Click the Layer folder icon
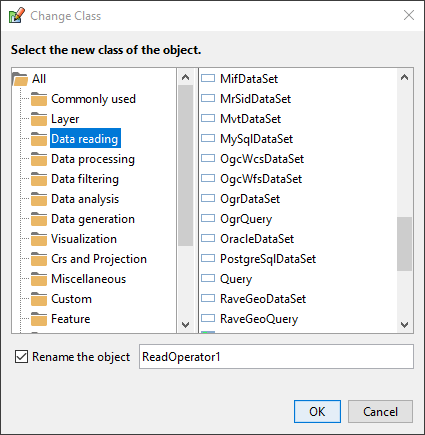425x435 pixels. tap(39, 119)
